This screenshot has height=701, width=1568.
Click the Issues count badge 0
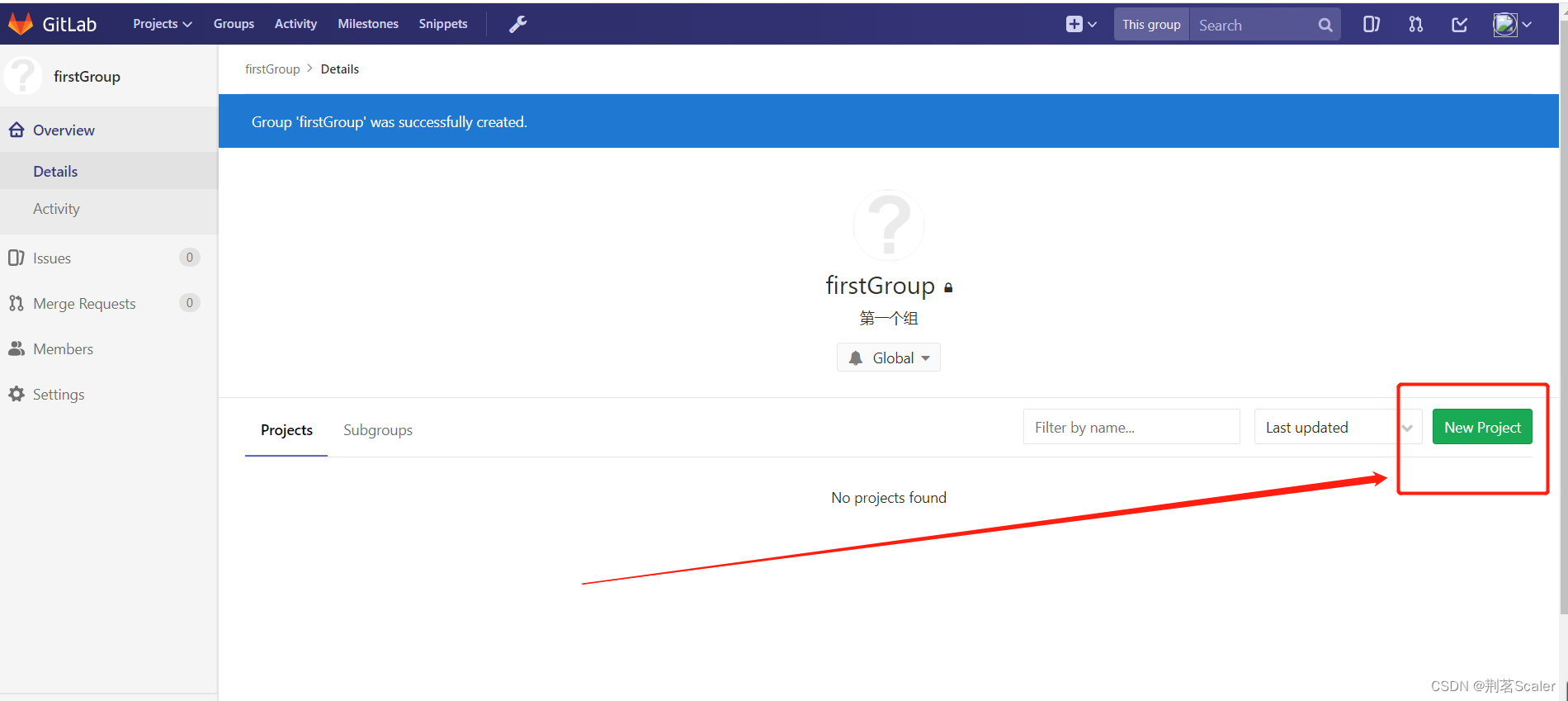(190, 258)
